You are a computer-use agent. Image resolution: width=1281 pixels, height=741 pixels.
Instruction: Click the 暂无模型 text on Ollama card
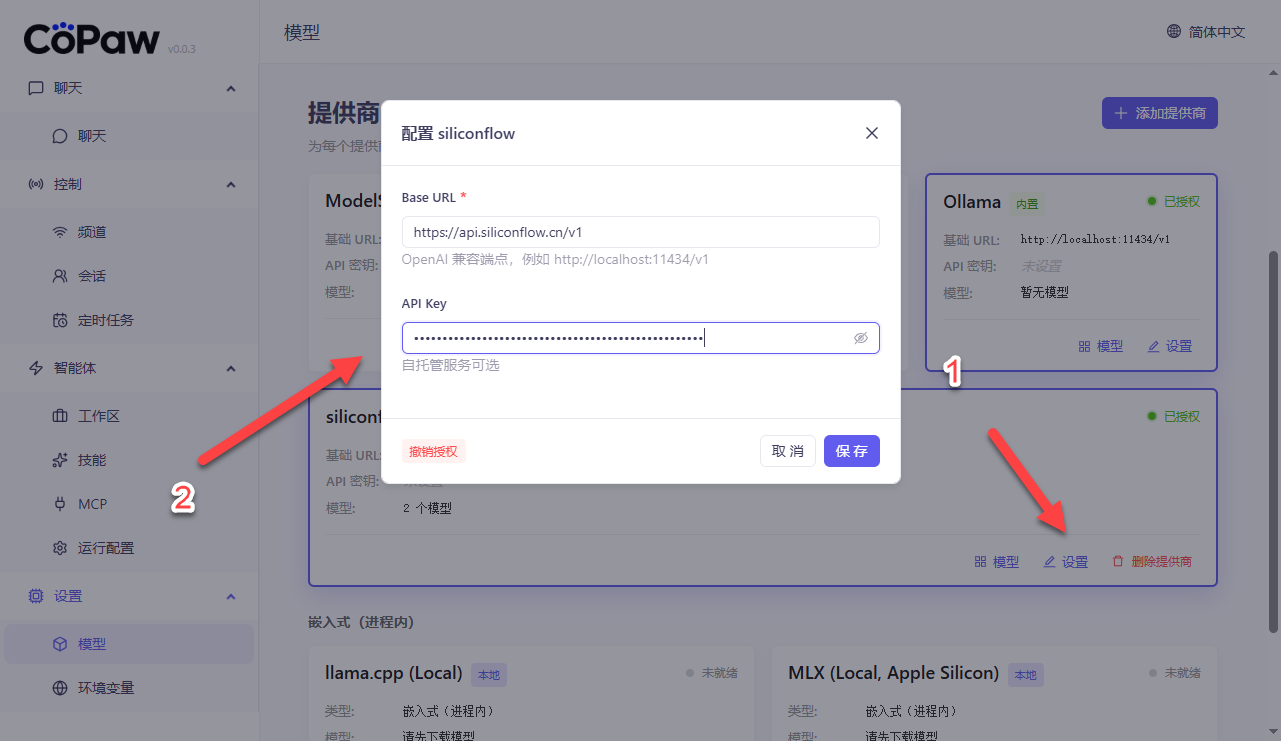[1045, 293]
